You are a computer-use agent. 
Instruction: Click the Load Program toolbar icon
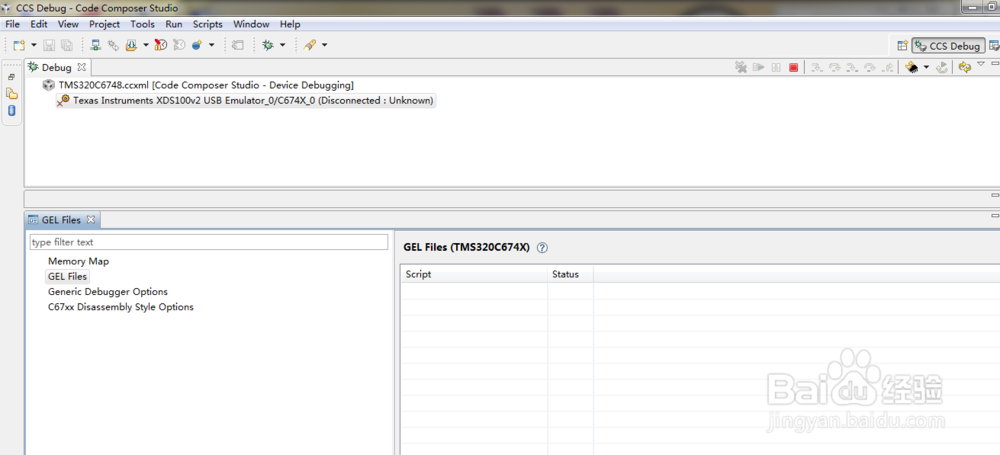(131, 45)
